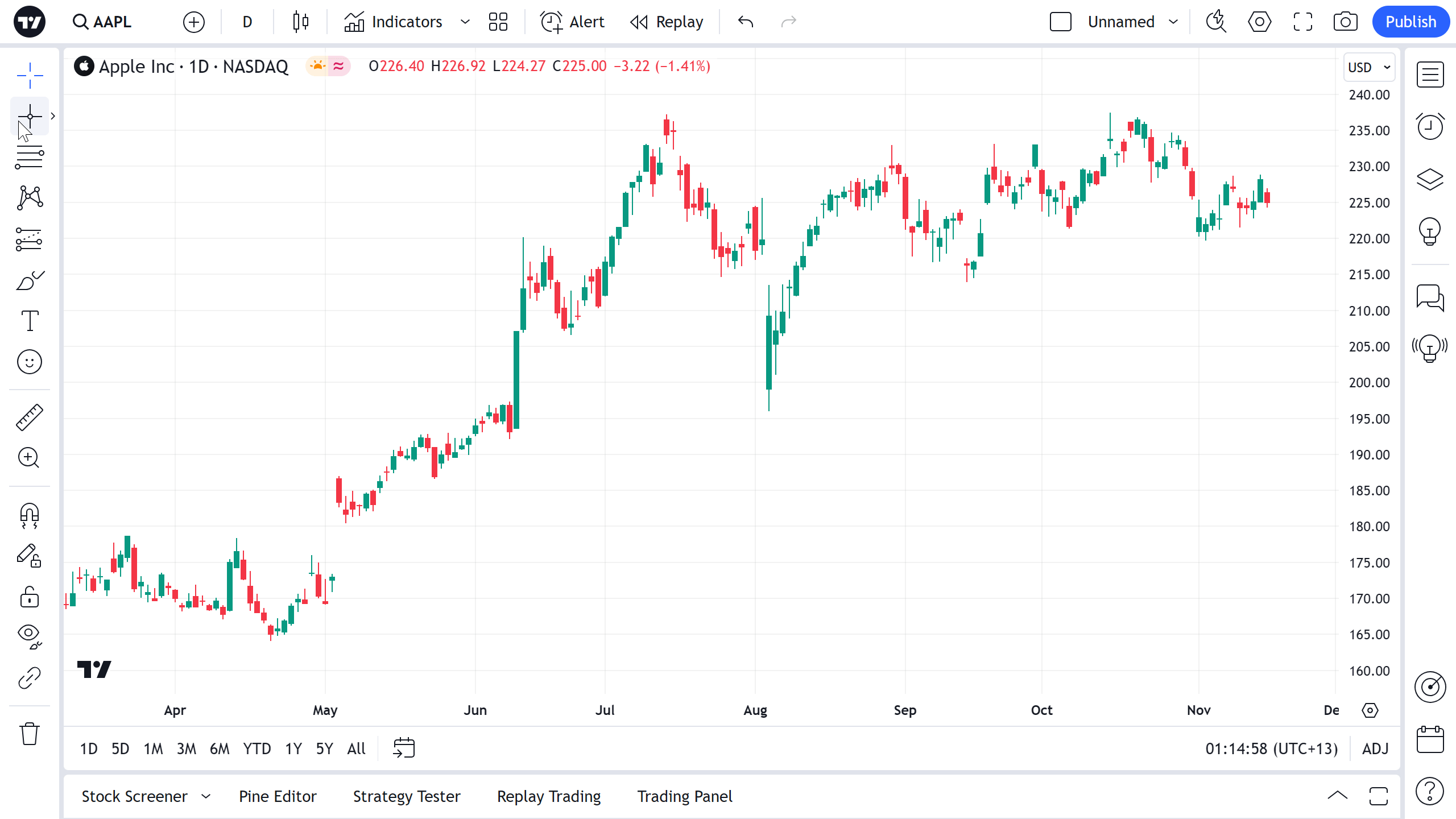Select the Text annotation tool
Viewport: 1456px width, 819px height.
[29, 321]
